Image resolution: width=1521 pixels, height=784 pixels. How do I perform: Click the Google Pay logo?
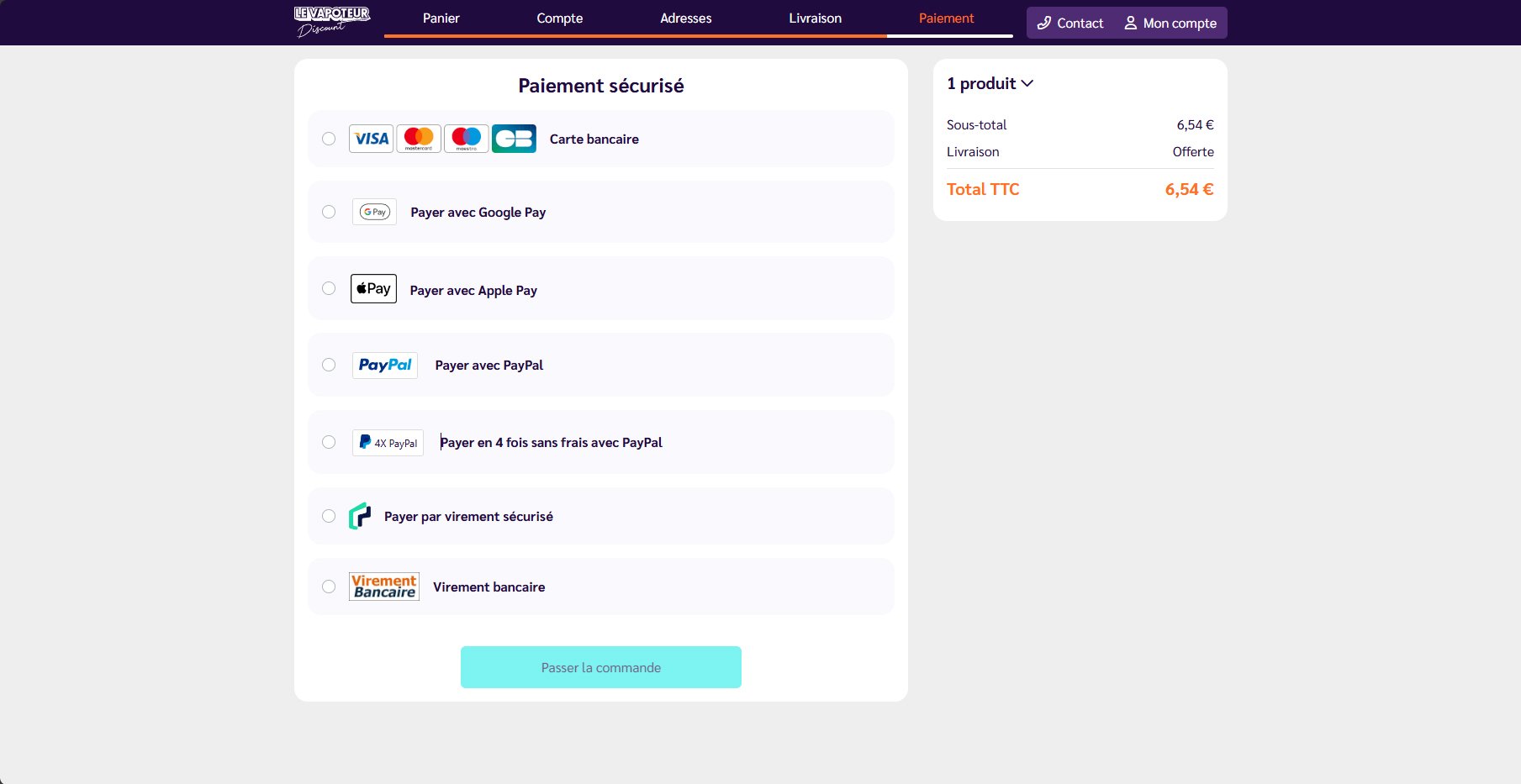point(374,212)
